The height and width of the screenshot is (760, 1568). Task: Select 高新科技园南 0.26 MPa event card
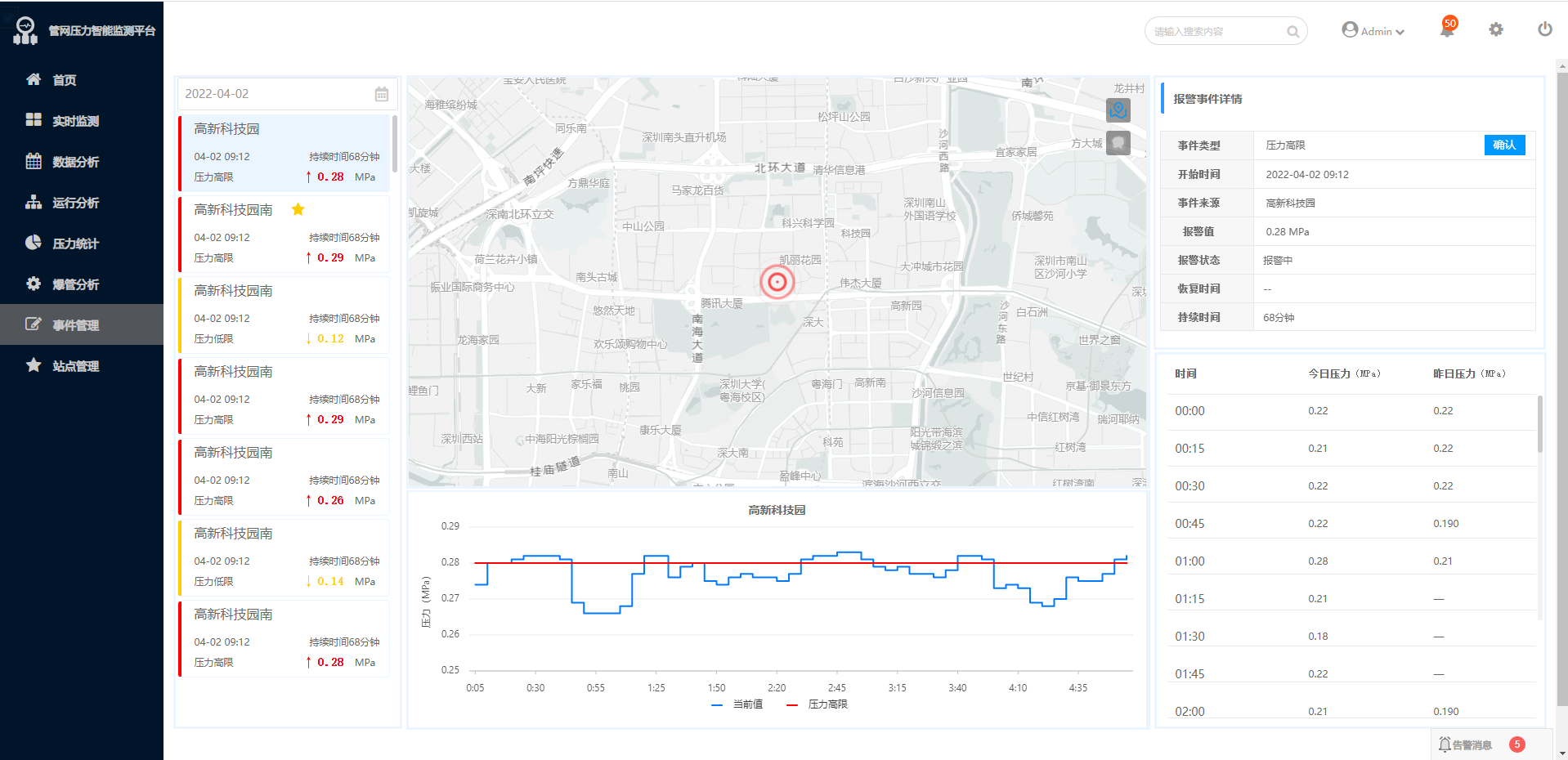click(284, 476)
